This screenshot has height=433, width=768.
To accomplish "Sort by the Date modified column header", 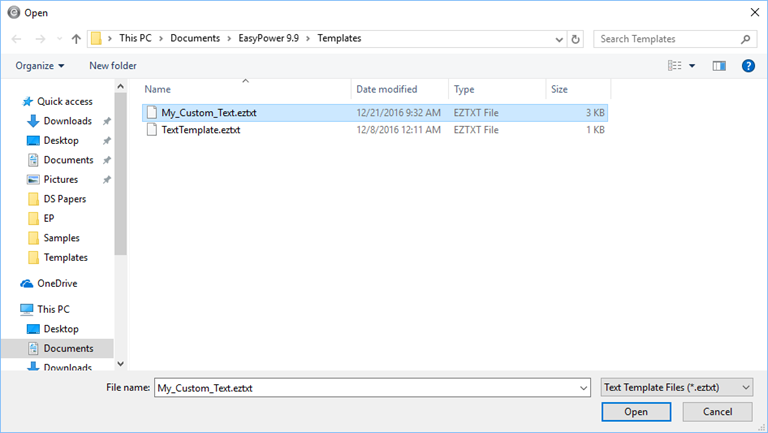I will [x=386, y=89].
